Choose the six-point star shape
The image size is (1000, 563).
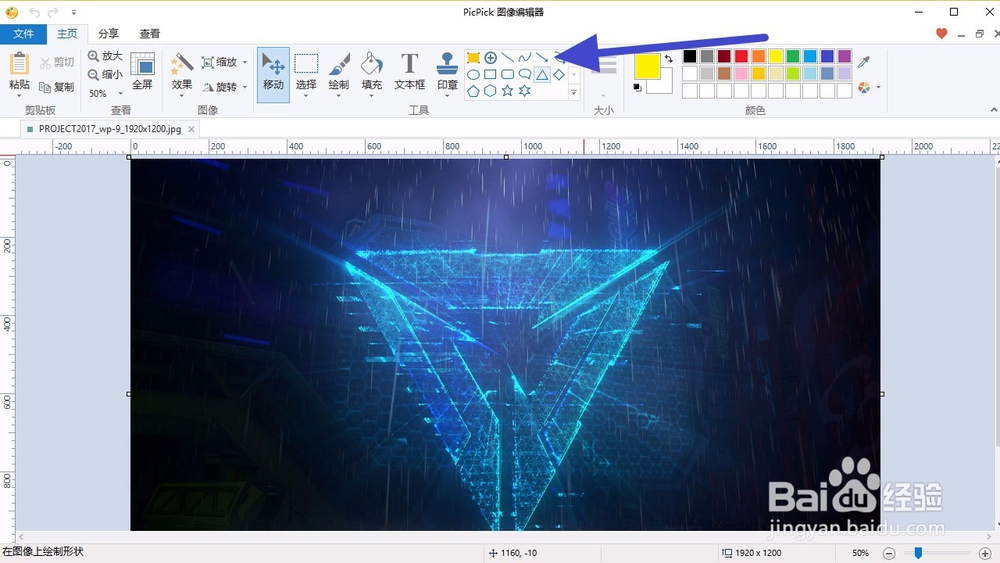pos(525,91)
